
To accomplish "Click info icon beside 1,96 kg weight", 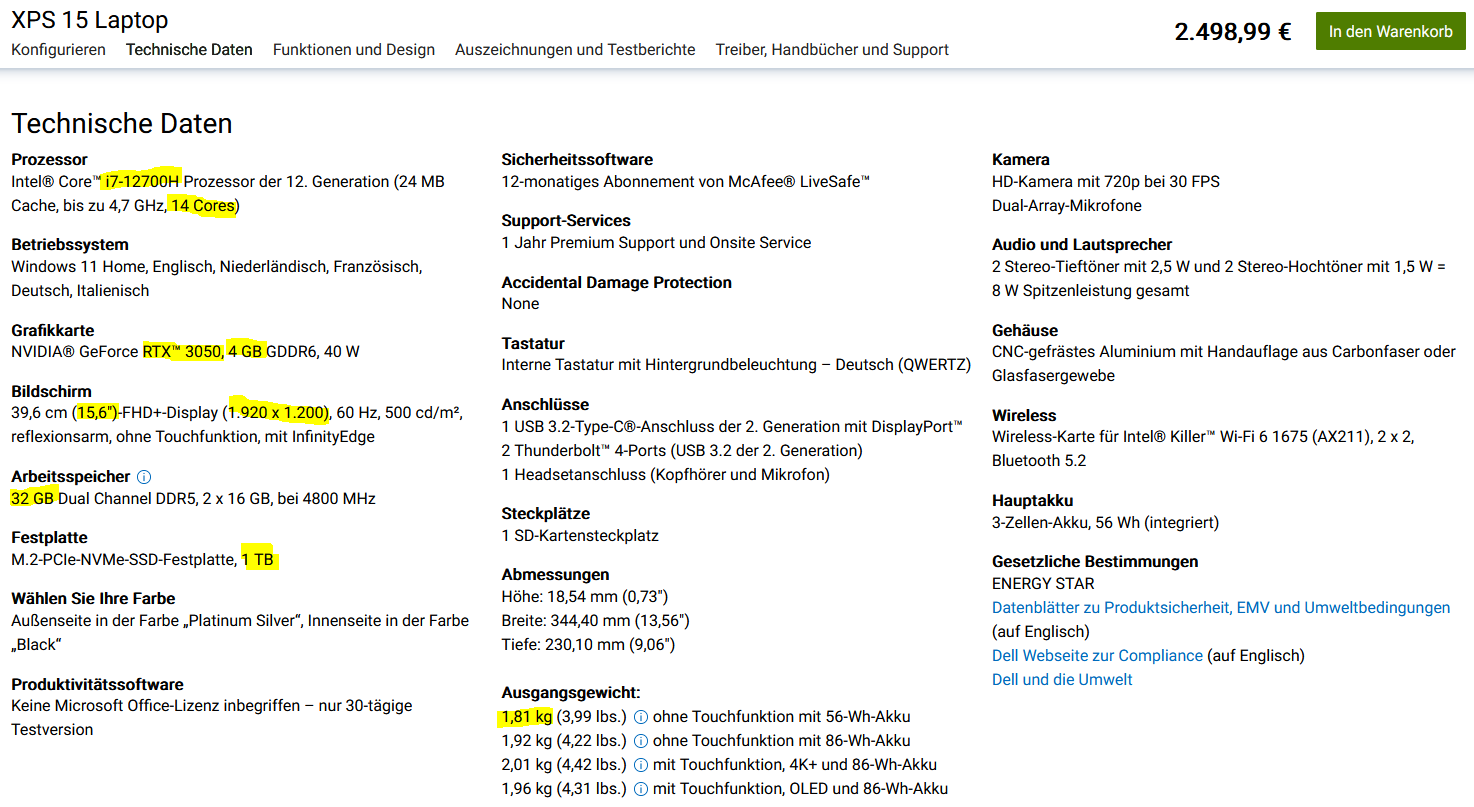I will point(641,789).
